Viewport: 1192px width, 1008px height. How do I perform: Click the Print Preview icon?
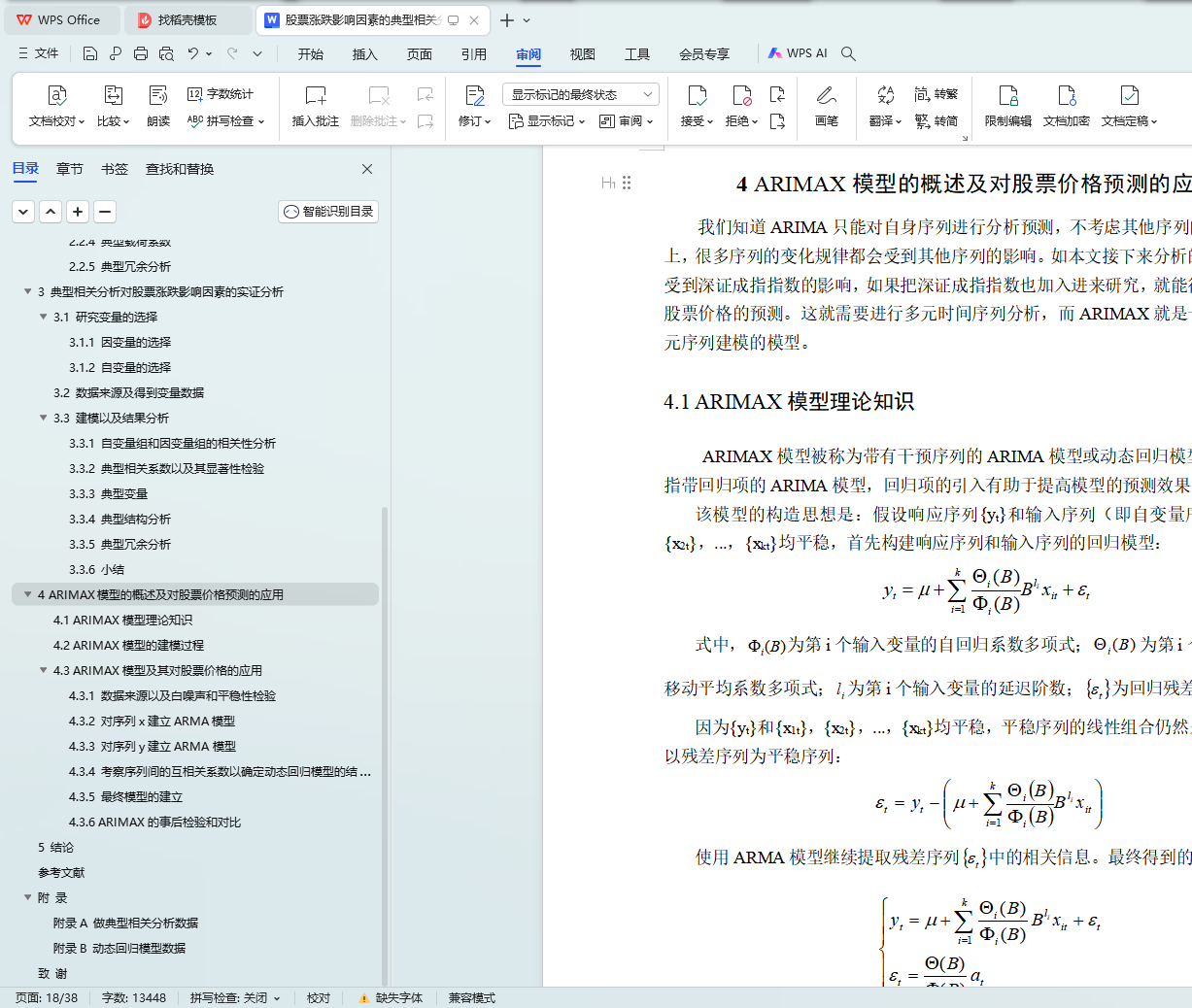pos(166,53)
